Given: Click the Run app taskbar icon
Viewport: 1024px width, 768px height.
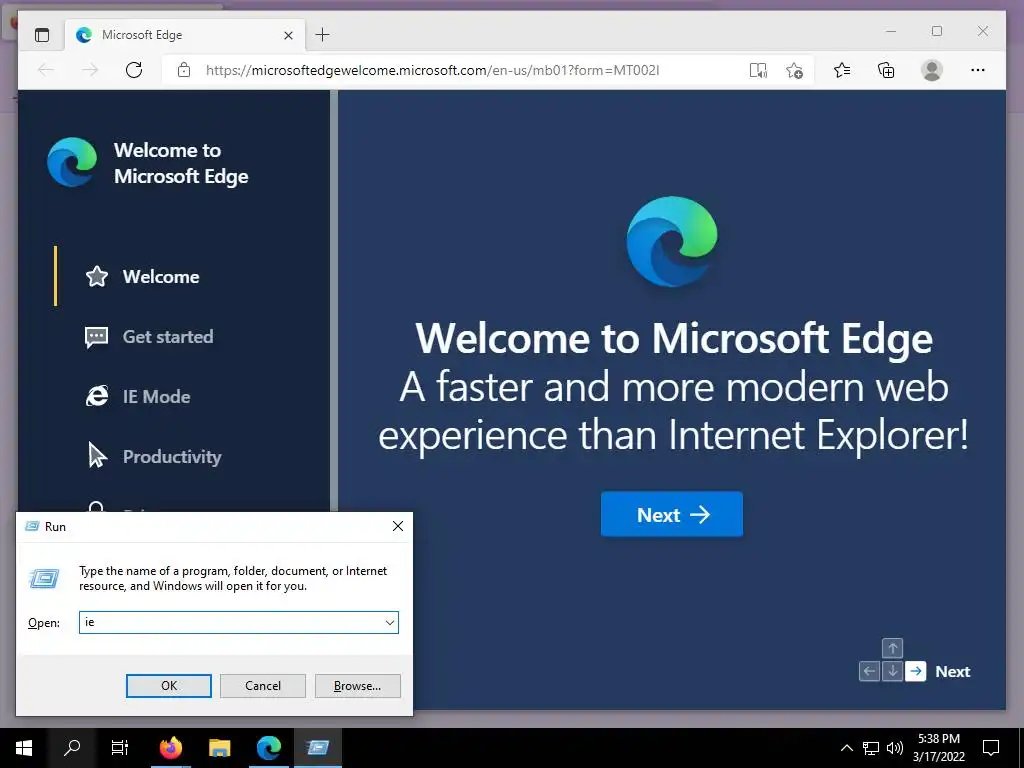Looking at the screenshot, I should pos(317,748).
